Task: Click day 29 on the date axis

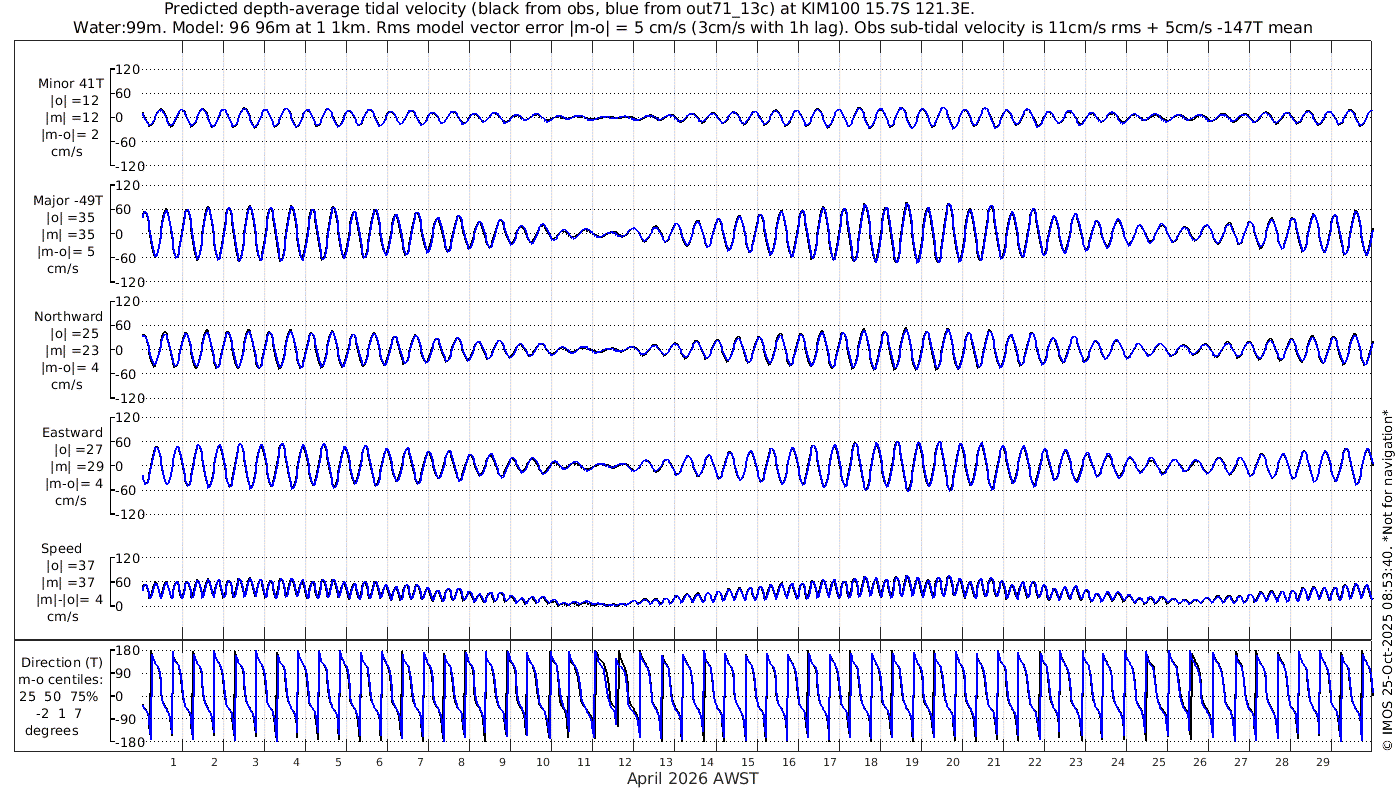Action: pos(1322,762)
